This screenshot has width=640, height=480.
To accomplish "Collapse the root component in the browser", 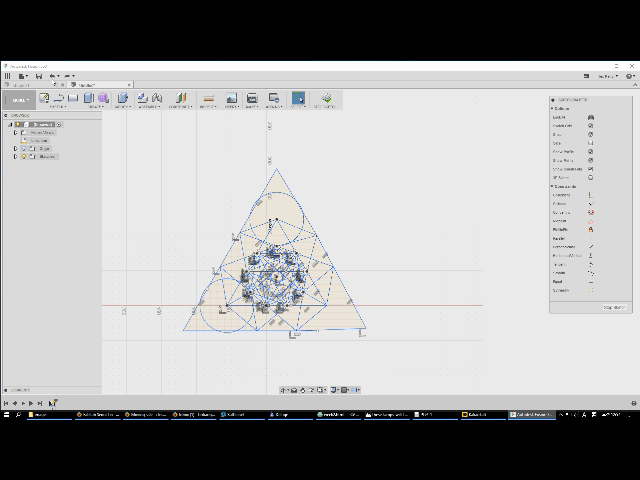I will pos(10,124).
